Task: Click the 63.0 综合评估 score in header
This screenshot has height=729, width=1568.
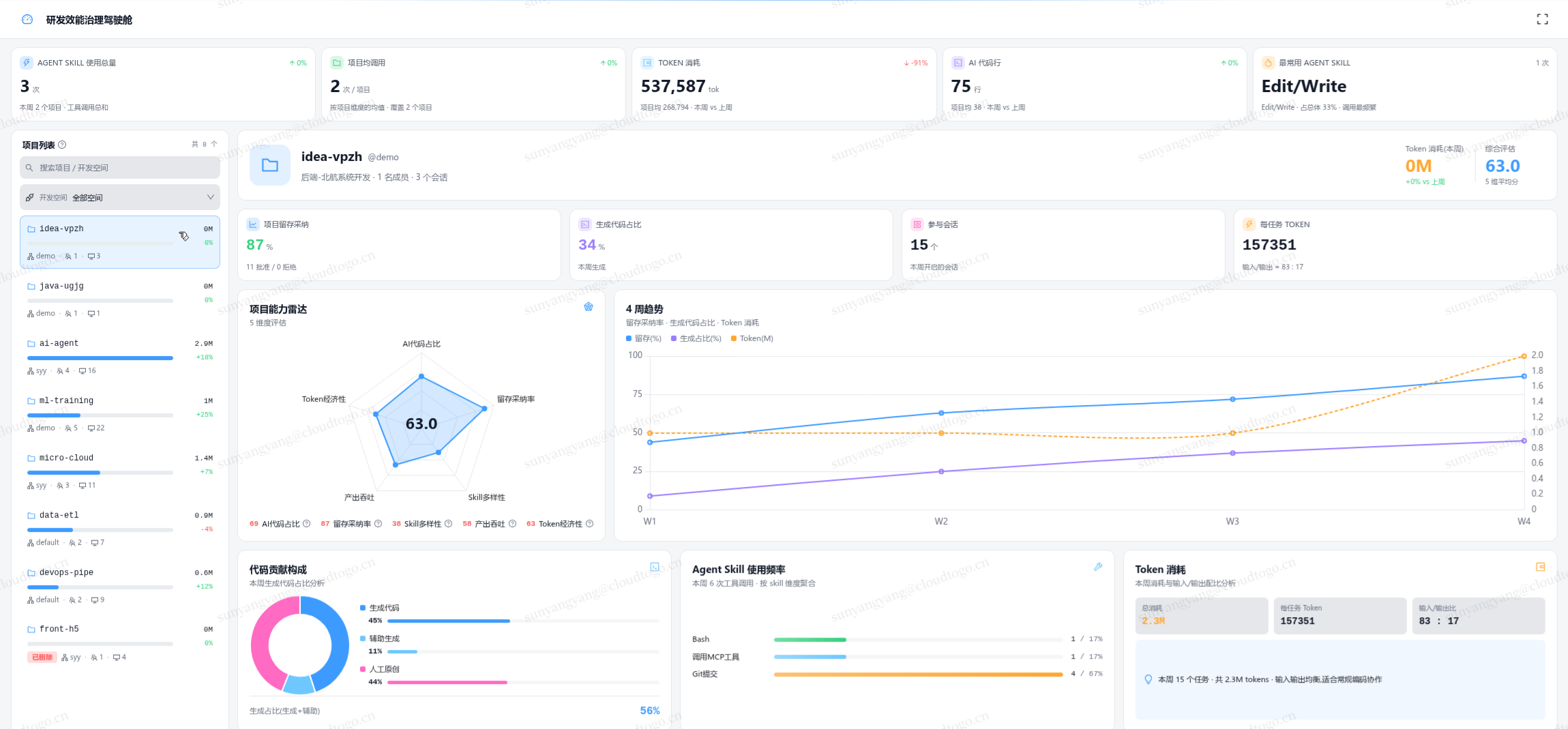Action: pos(1503,166)
